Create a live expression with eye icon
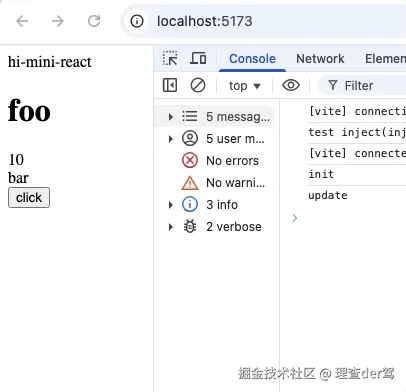This screenshot has width=406, height=392. click(x=291, y=85)
